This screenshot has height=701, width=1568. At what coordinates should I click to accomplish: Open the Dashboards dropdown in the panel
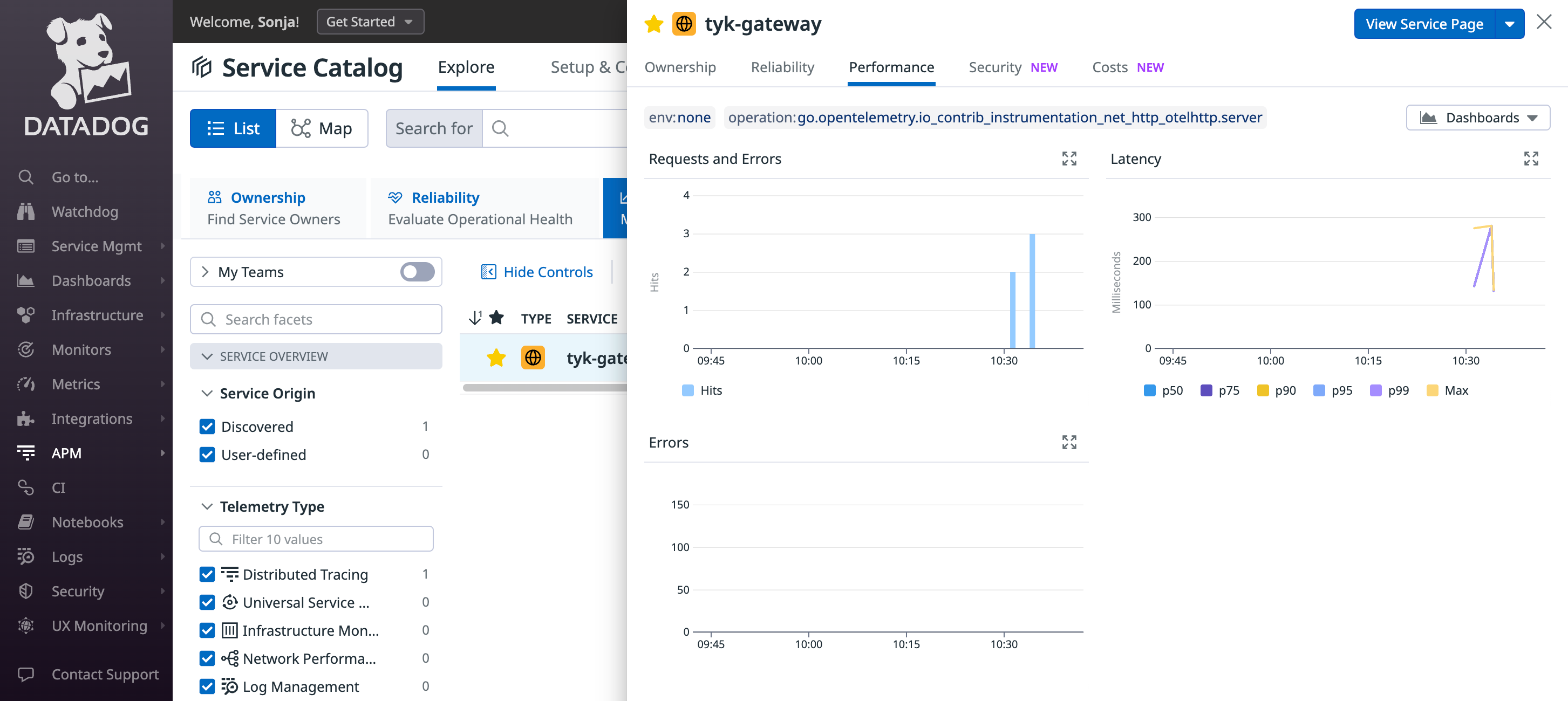click(1478, 118)
